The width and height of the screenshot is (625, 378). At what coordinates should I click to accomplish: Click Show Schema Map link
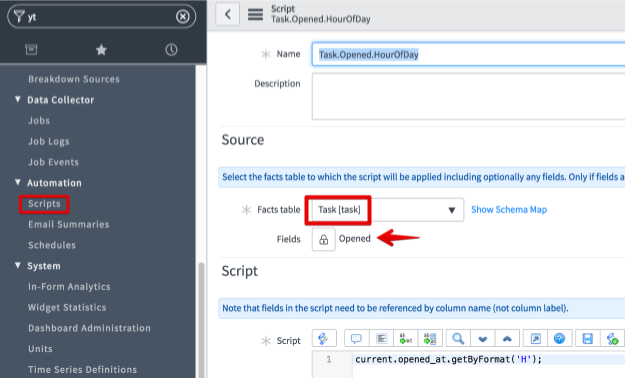509,210
